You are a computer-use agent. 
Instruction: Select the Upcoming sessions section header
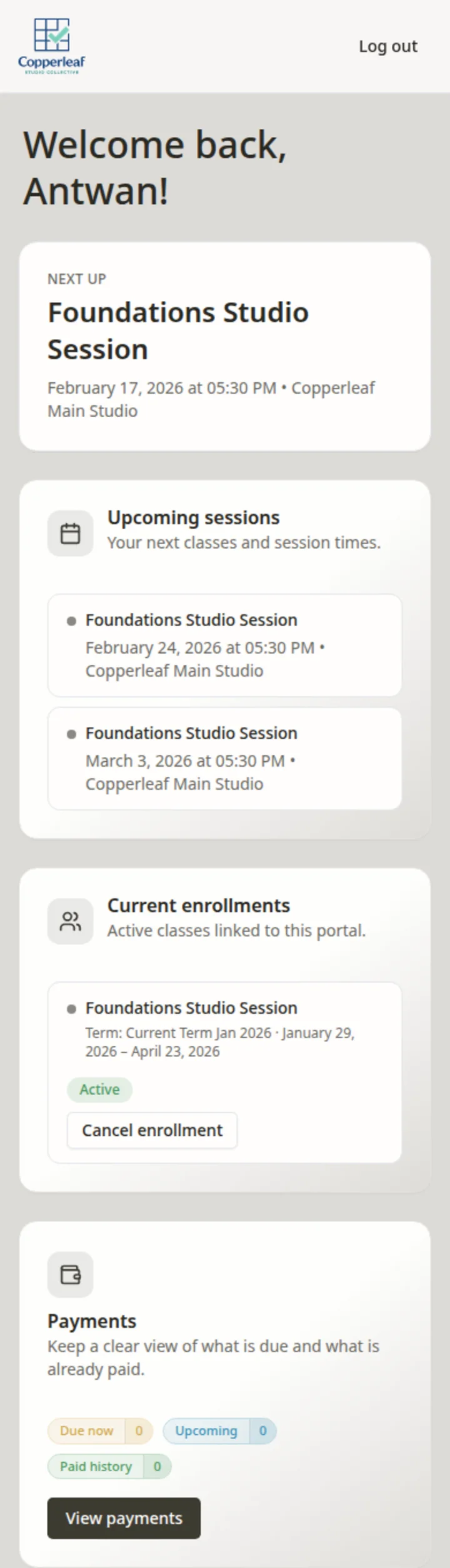point(194,517)
